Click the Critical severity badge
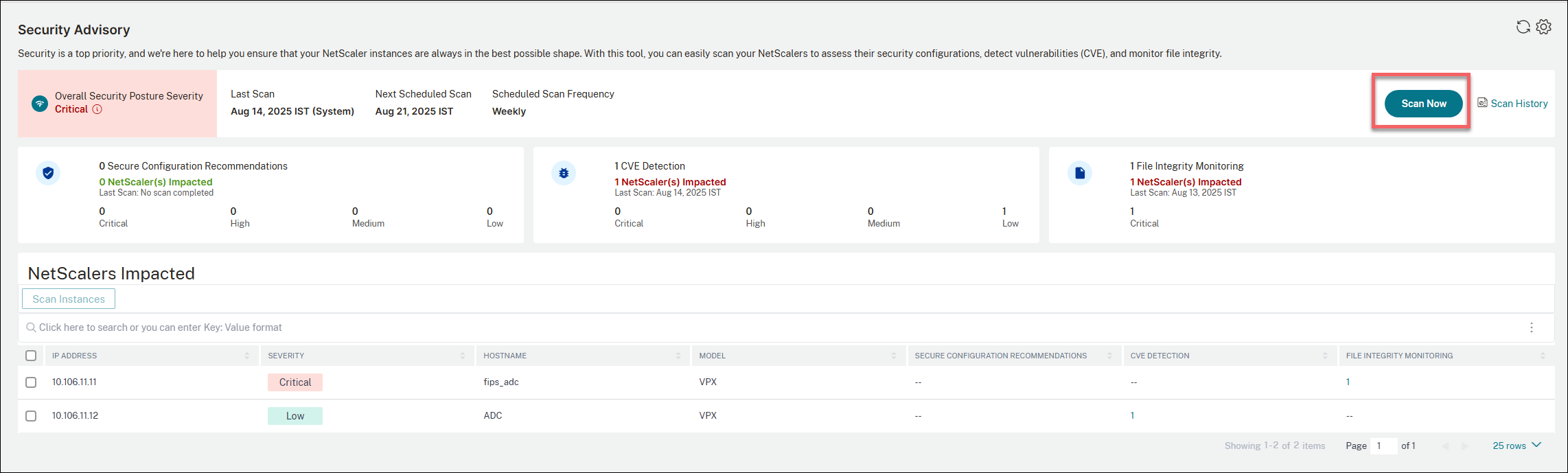 (295, 382)
